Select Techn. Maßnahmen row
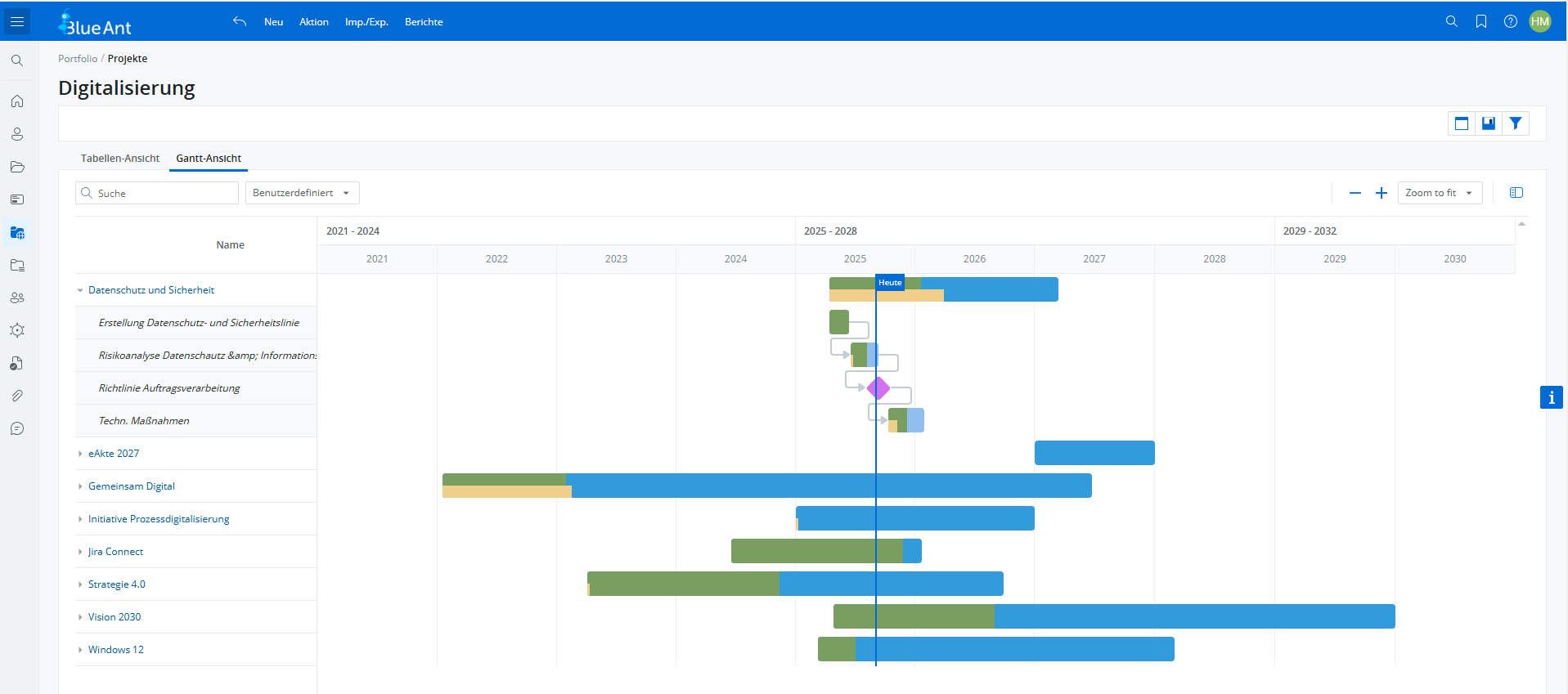This screenshot has height=694, width=1568. pyautogui.click(x=196, y=421)
